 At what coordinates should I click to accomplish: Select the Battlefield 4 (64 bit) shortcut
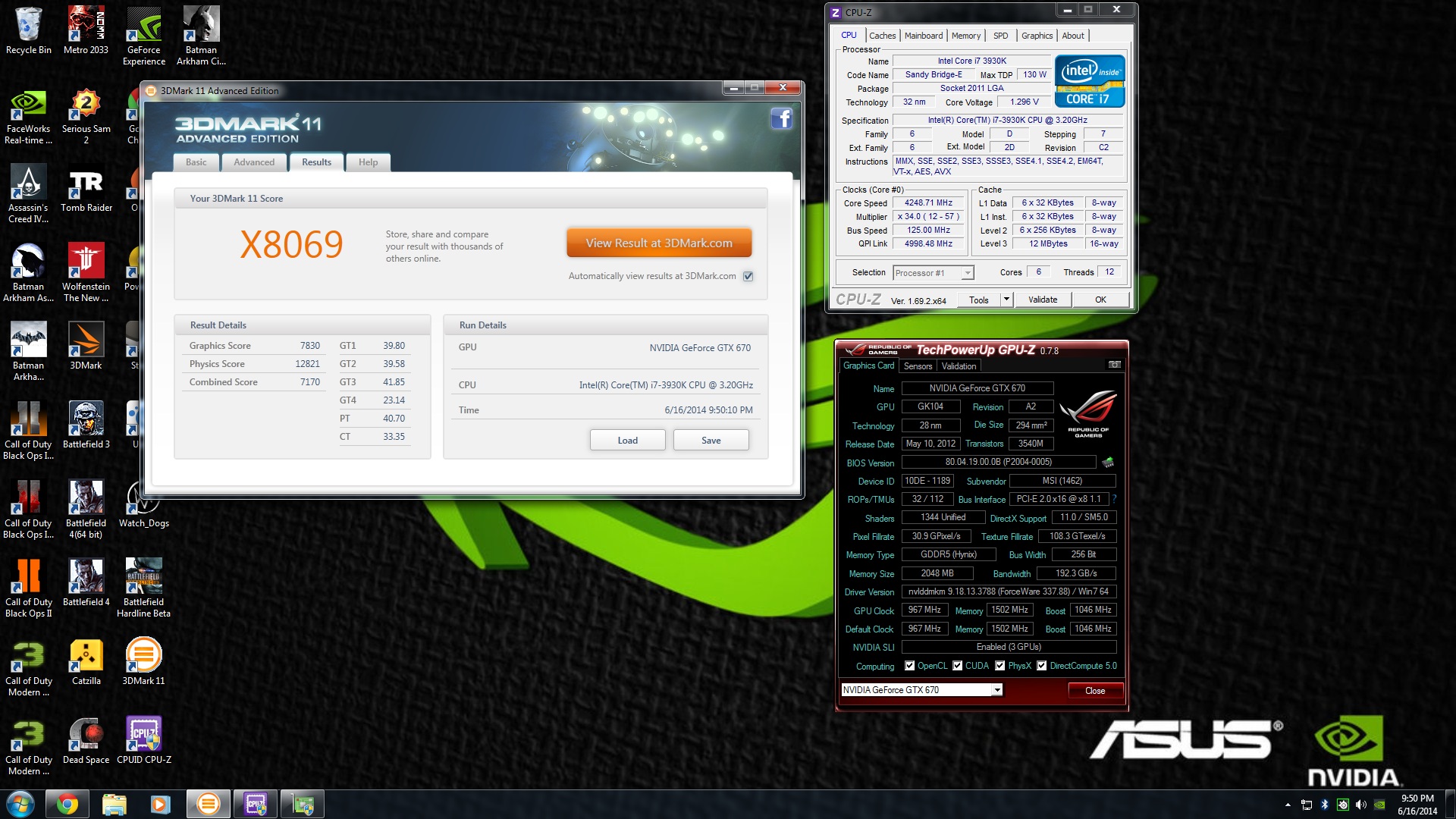(86, 510)
